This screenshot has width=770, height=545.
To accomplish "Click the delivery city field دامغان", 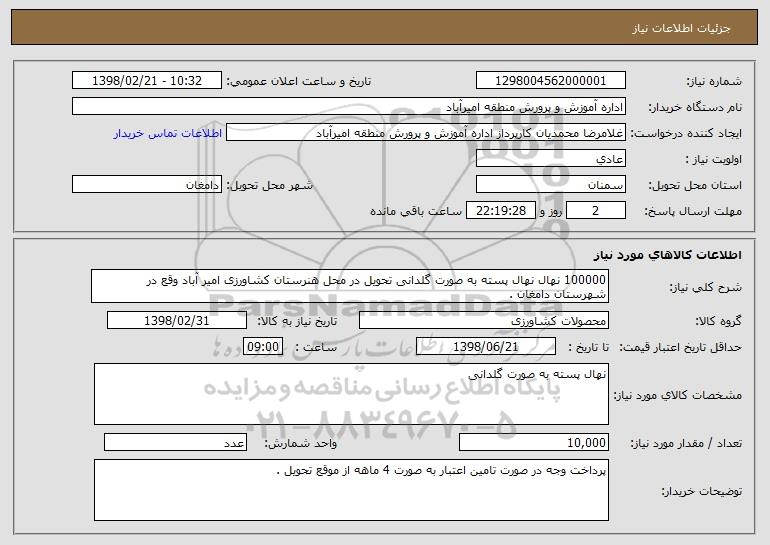I will click(x=147, y=185).
